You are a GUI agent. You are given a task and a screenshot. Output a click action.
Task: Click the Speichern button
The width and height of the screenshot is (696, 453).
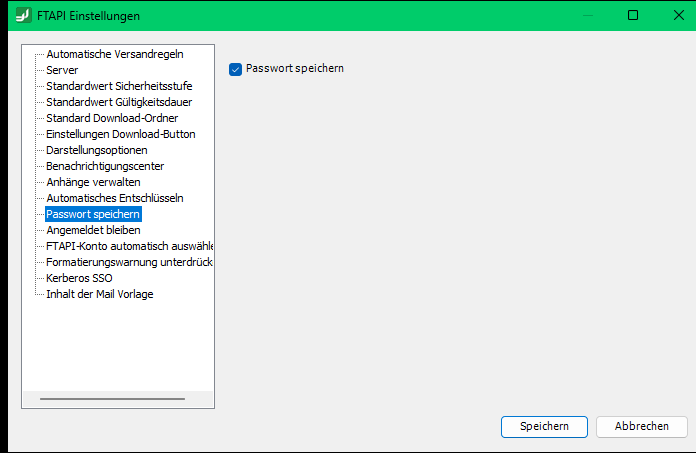(x=544, y=426)
